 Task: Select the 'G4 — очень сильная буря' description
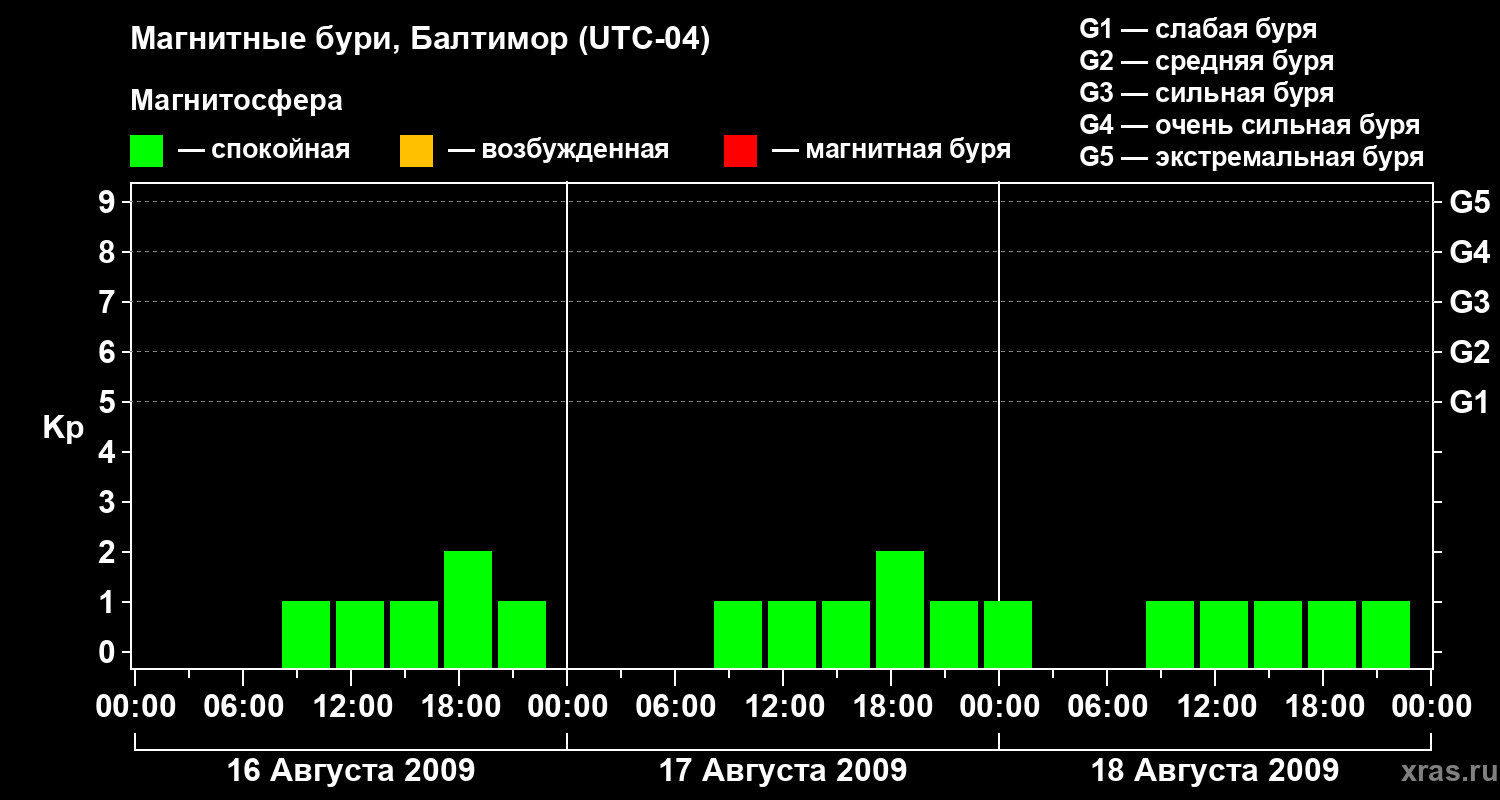tap(1249, 125)
